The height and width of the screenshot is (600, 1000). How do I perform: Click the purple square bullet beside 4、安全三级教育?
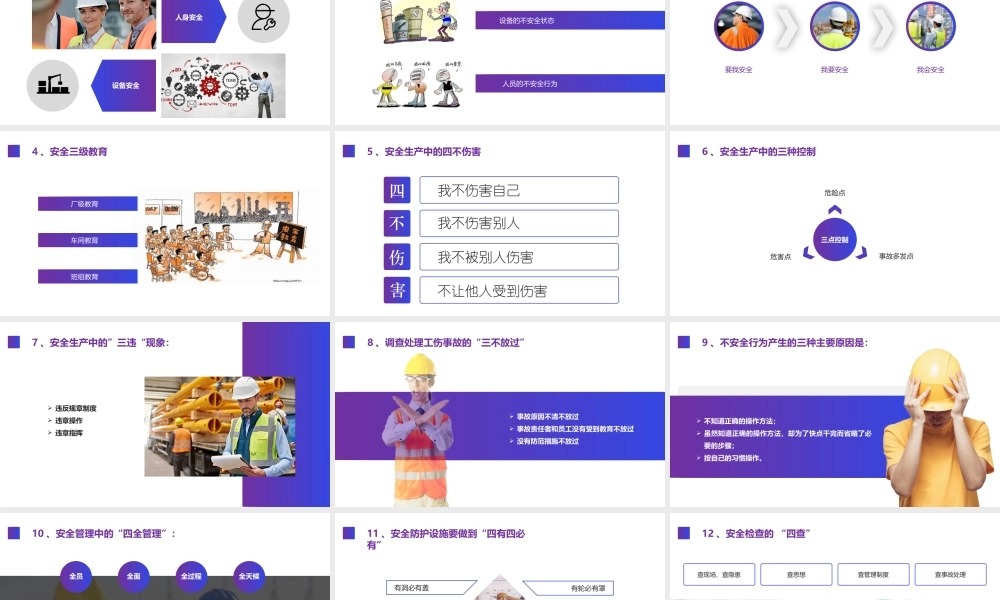[x=14, y=152]
